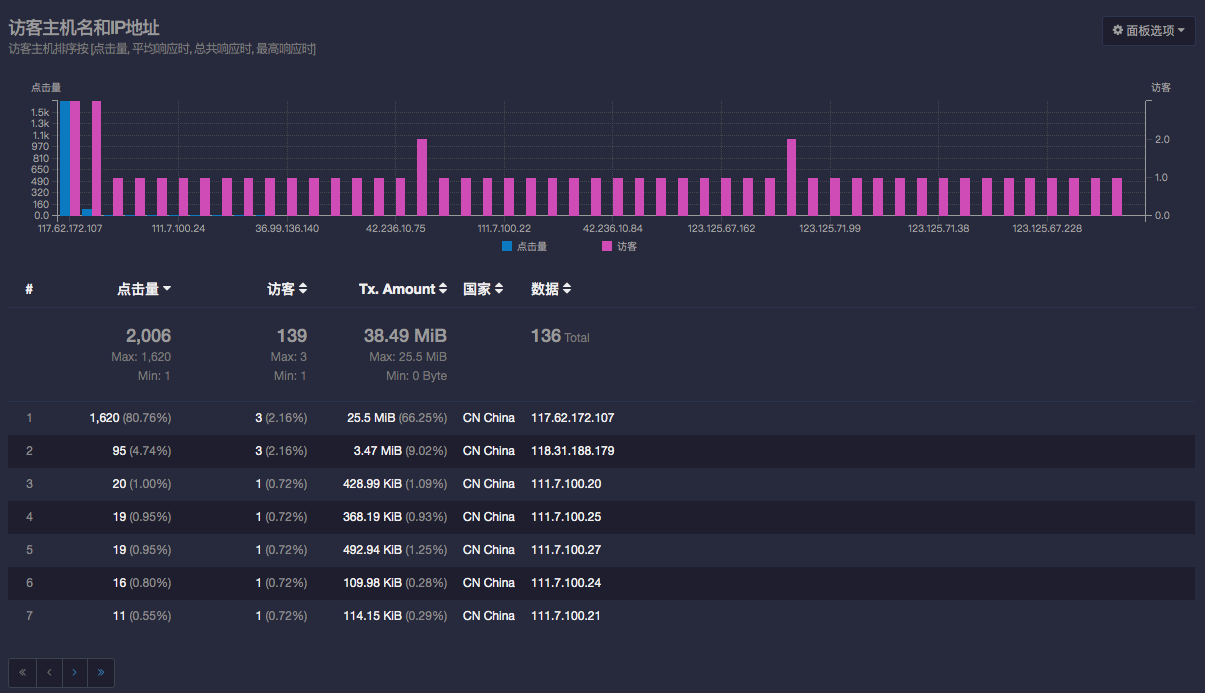Click the first-page double-arrow pagination icon

point(21,672)
